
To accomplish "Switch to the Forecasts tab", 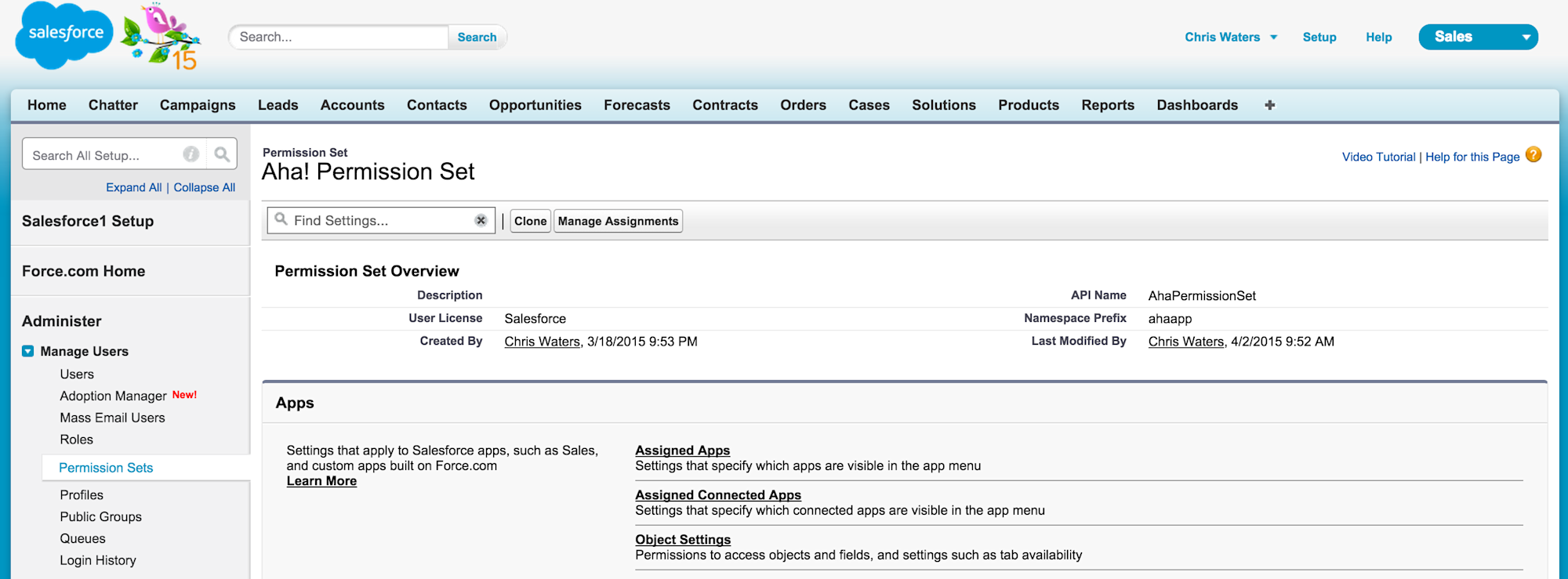I will 637,105.
